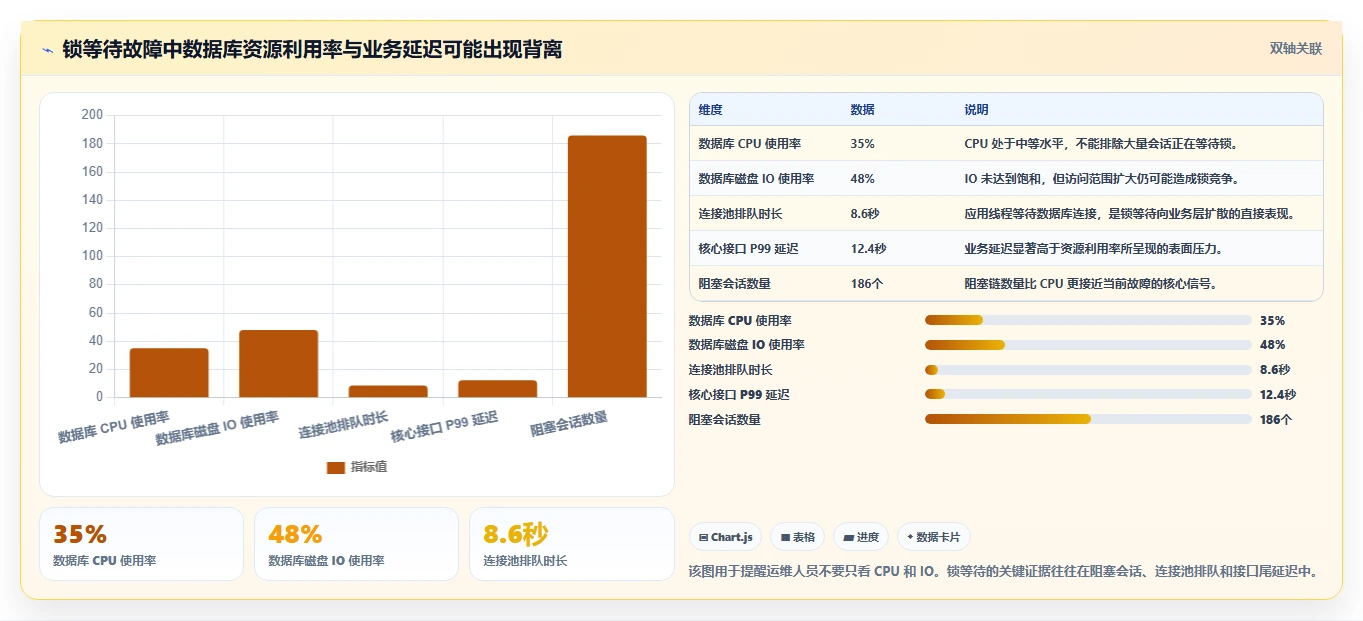
Task: Click the 核心接口 P99 延迟 chart bar
Action: tap(497, 388)
